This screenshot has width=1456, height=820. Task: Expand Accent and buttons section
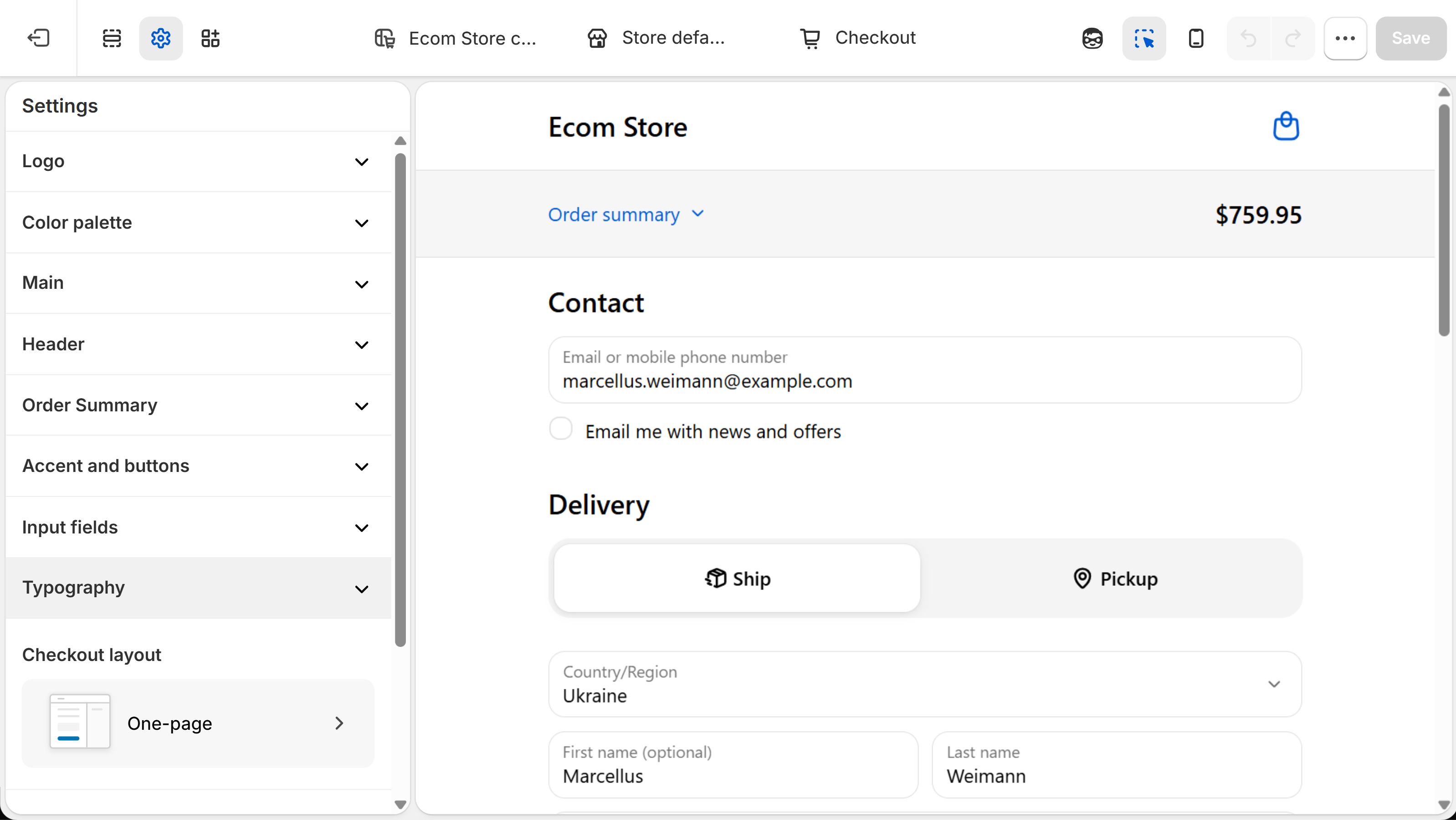pos(198,466)
